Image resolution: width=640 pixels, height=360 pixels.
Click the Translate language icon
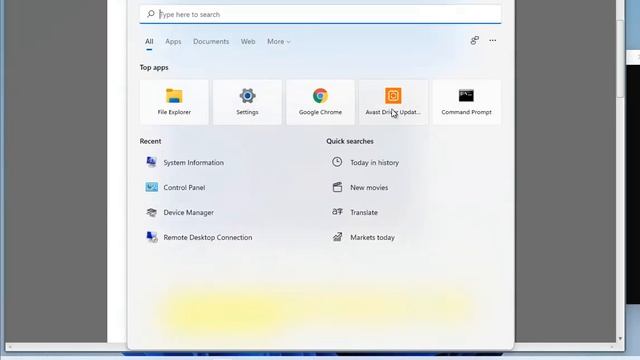point(337,212)
